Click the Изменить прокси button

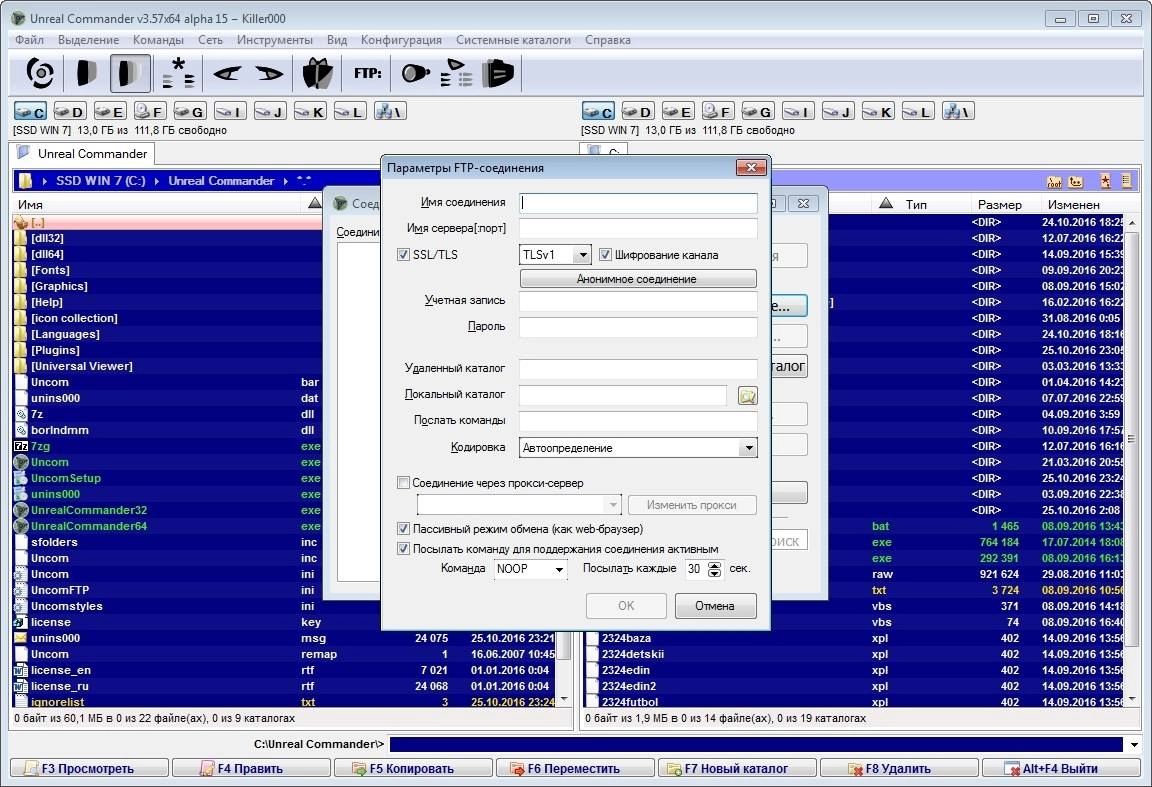[691, 505]
